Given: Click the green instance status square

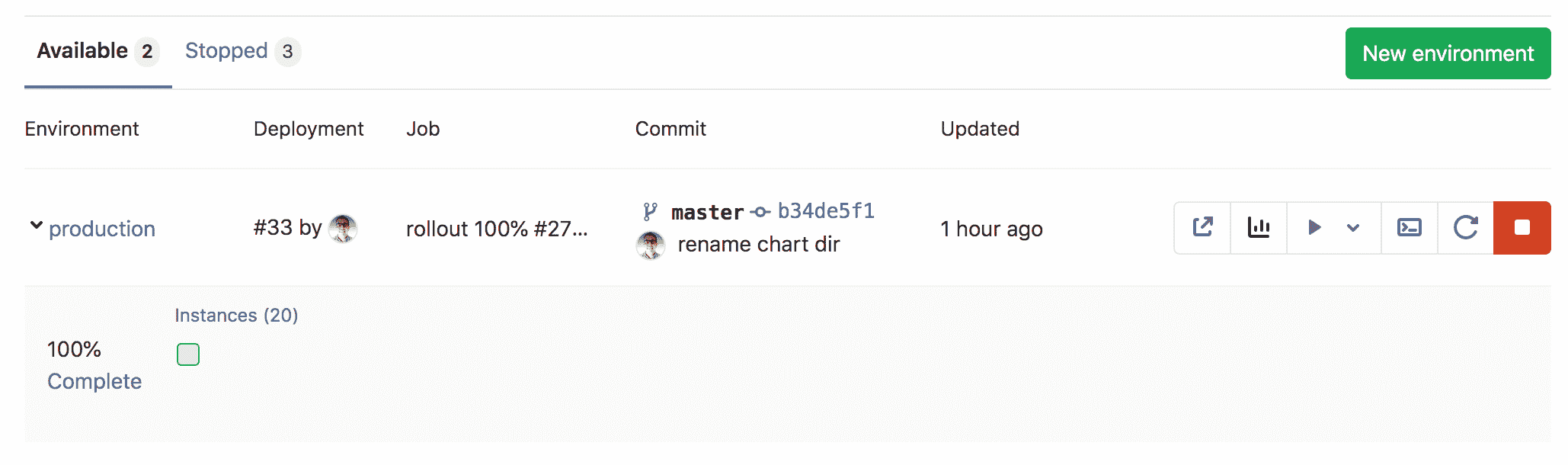Looking at the screenshot, I should pos(188,354).
